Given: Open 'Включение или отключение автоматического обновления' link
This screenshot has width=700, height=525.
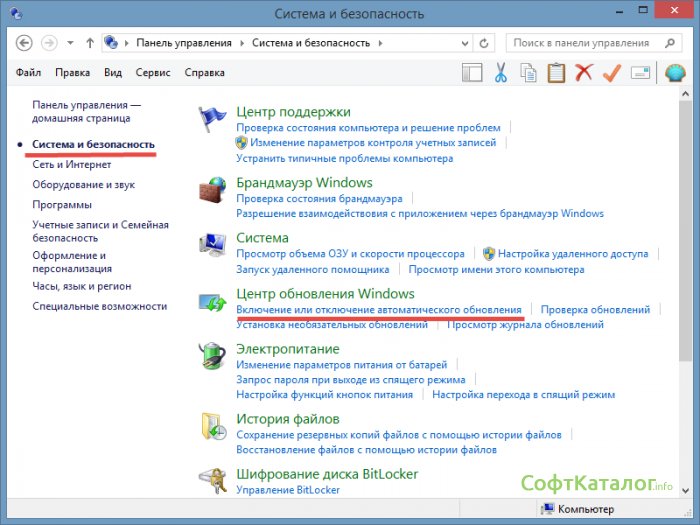Looking at the screenshot, I should [379, 310].
